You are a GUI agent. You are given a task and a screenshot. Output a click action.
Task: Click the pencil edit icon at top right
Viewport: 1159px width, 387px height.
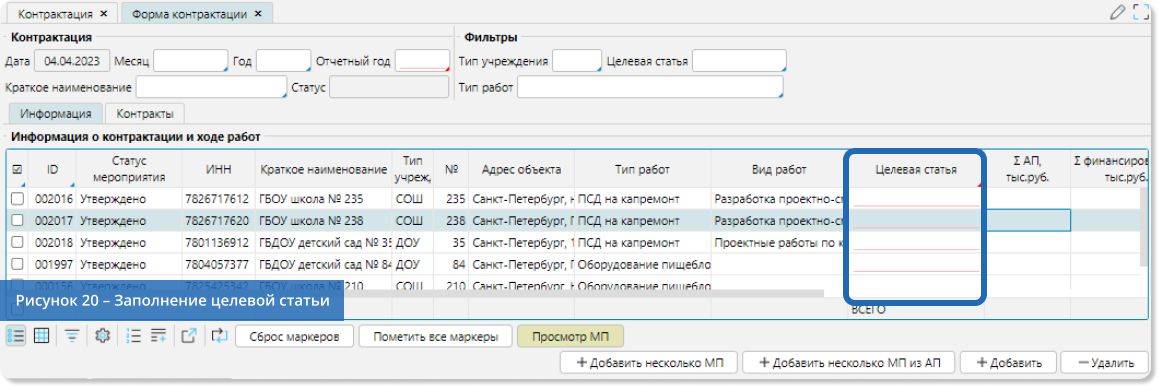point(1118,12)
